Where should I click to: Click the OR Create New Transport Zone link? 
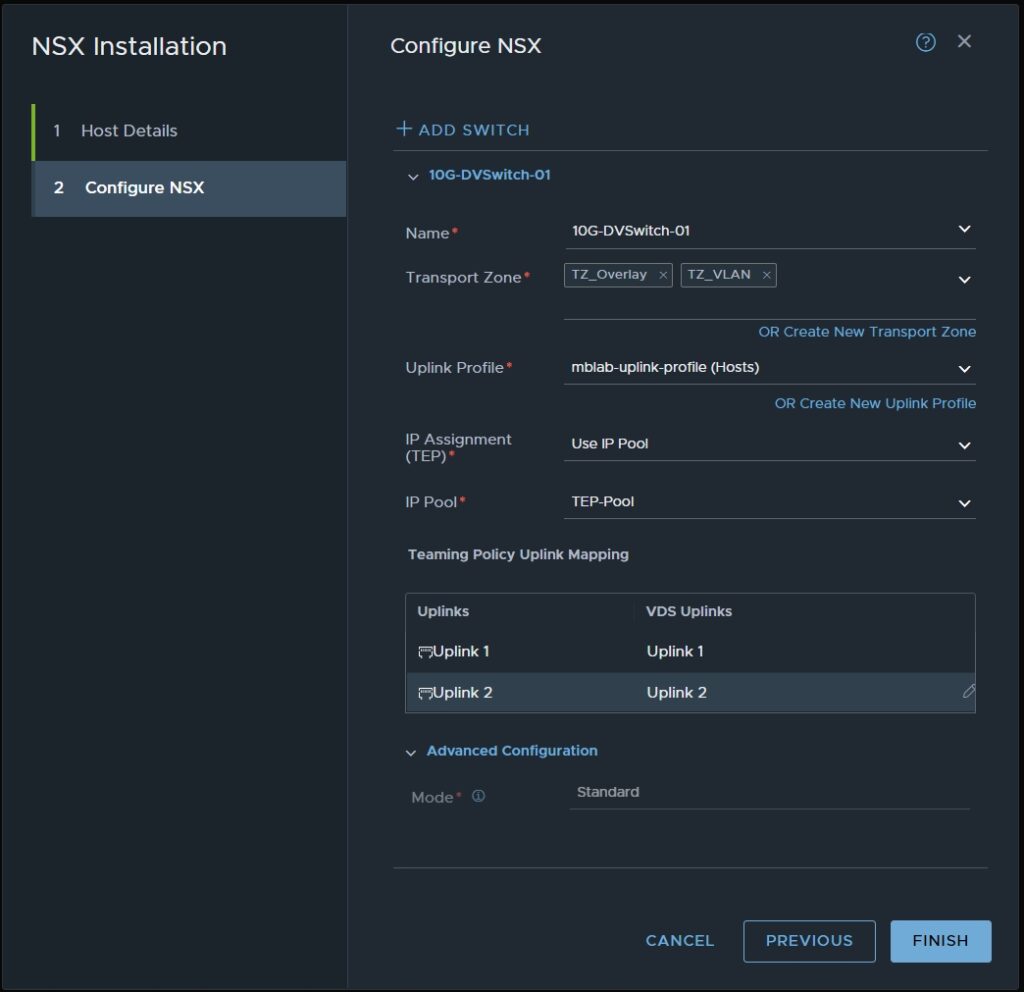(867, 332)
